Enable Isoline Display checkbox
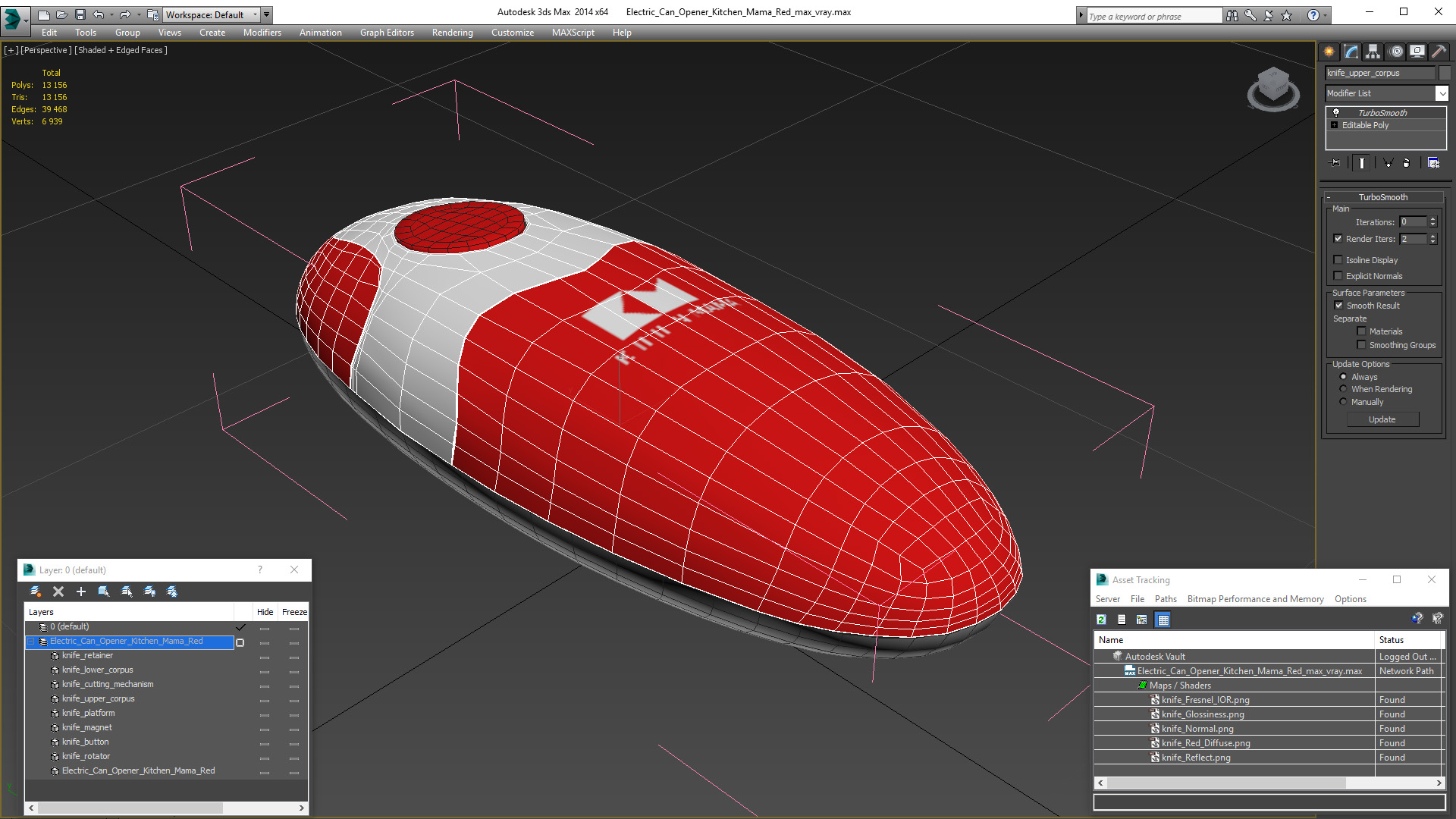The image size is (1456, 819). click(1338, 260)
